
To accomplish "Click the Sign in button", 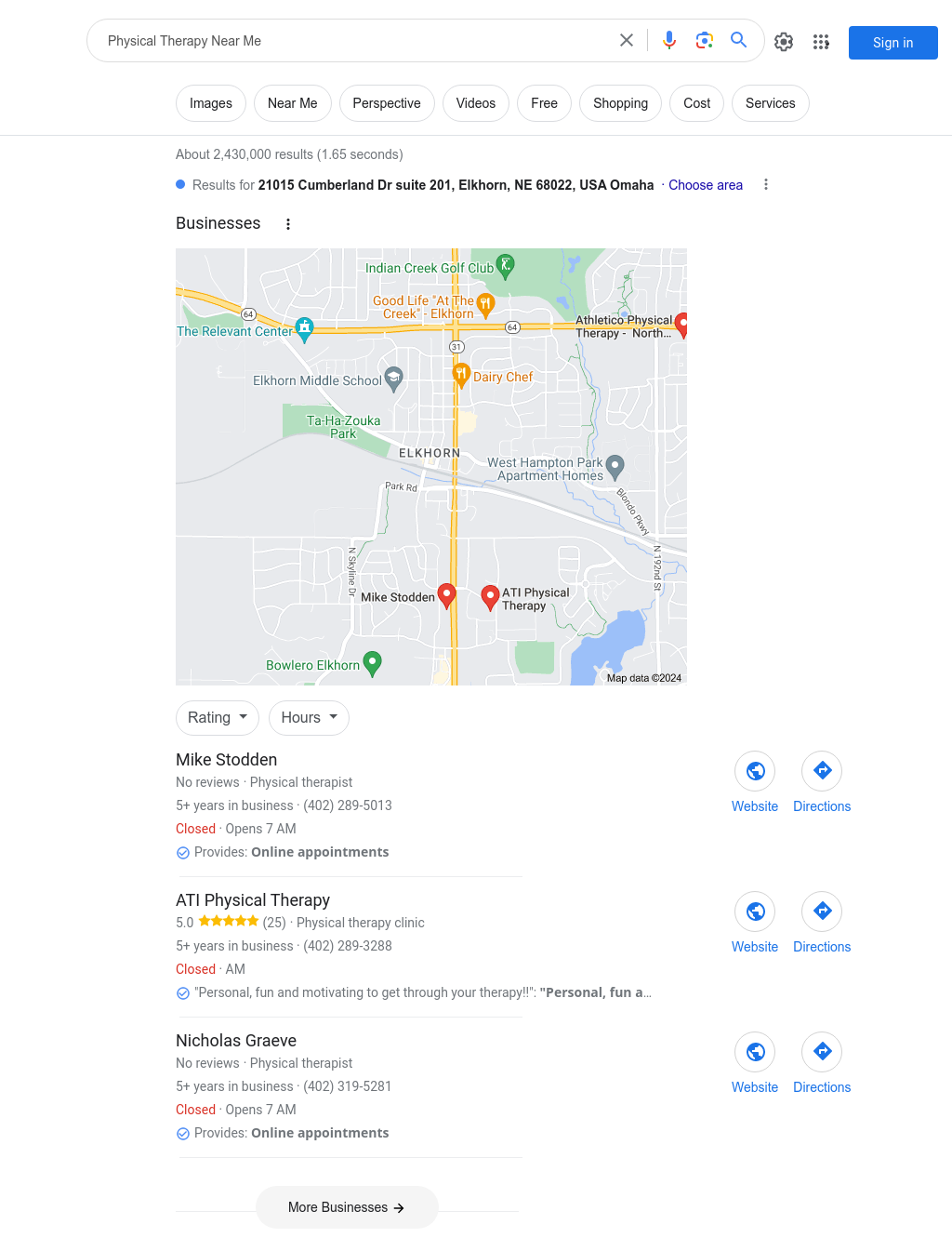I will [893, 43].
